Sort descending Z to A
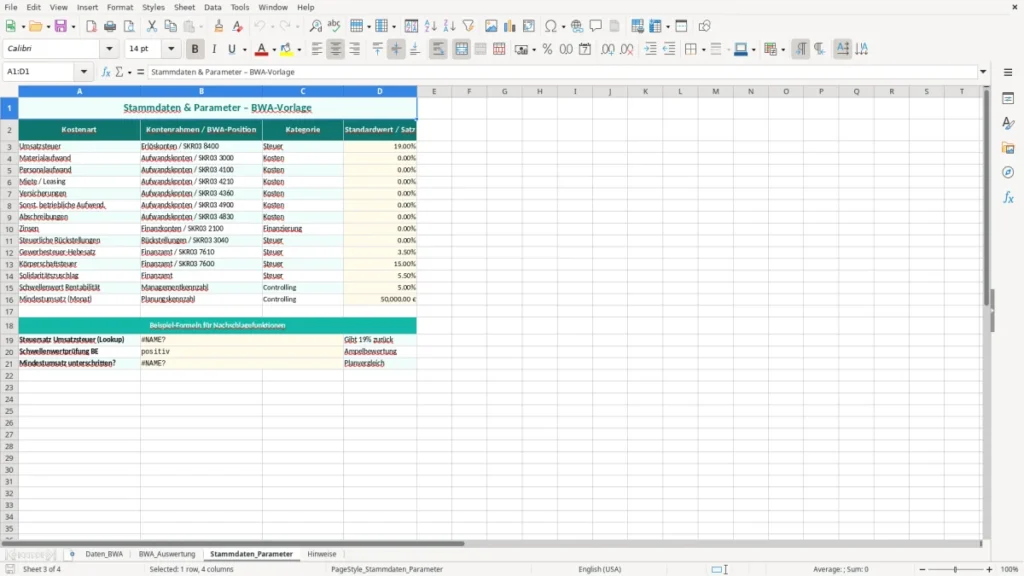The height and width of the screenshot is (576, 1024). click(449, 26)
